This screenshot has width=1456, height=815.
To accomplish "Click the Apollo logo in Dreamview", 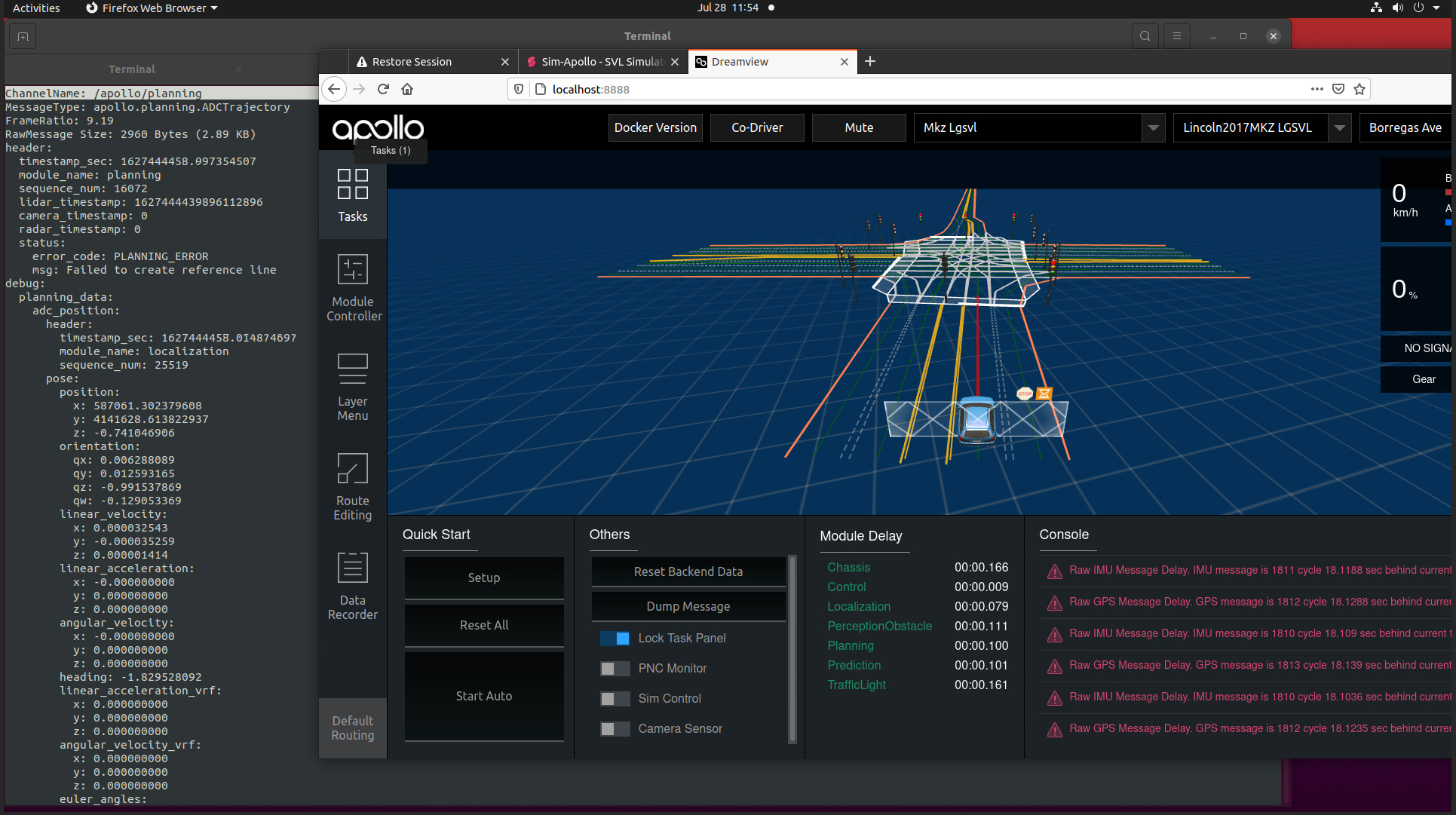I will click(x=378, y=127).
